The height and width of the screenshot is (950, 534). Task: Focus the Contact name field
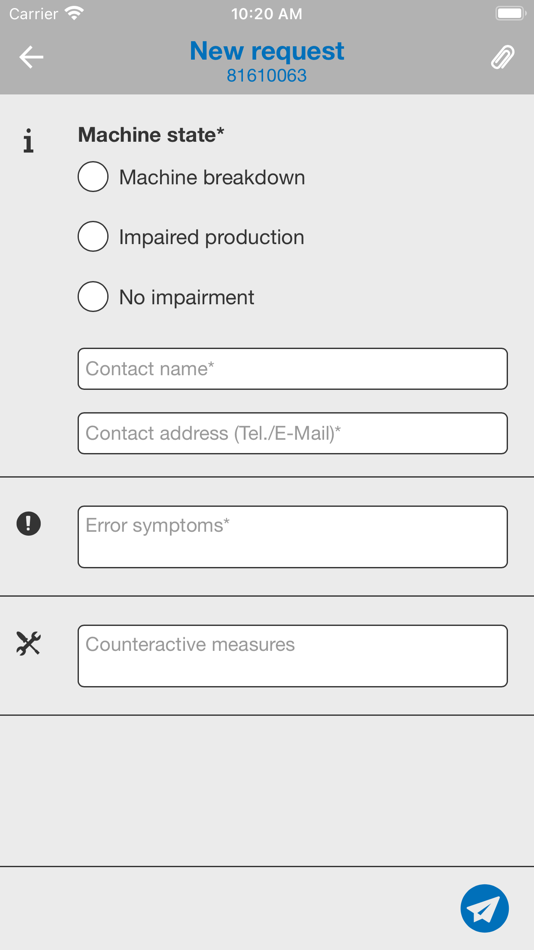[x=293, y=368]
